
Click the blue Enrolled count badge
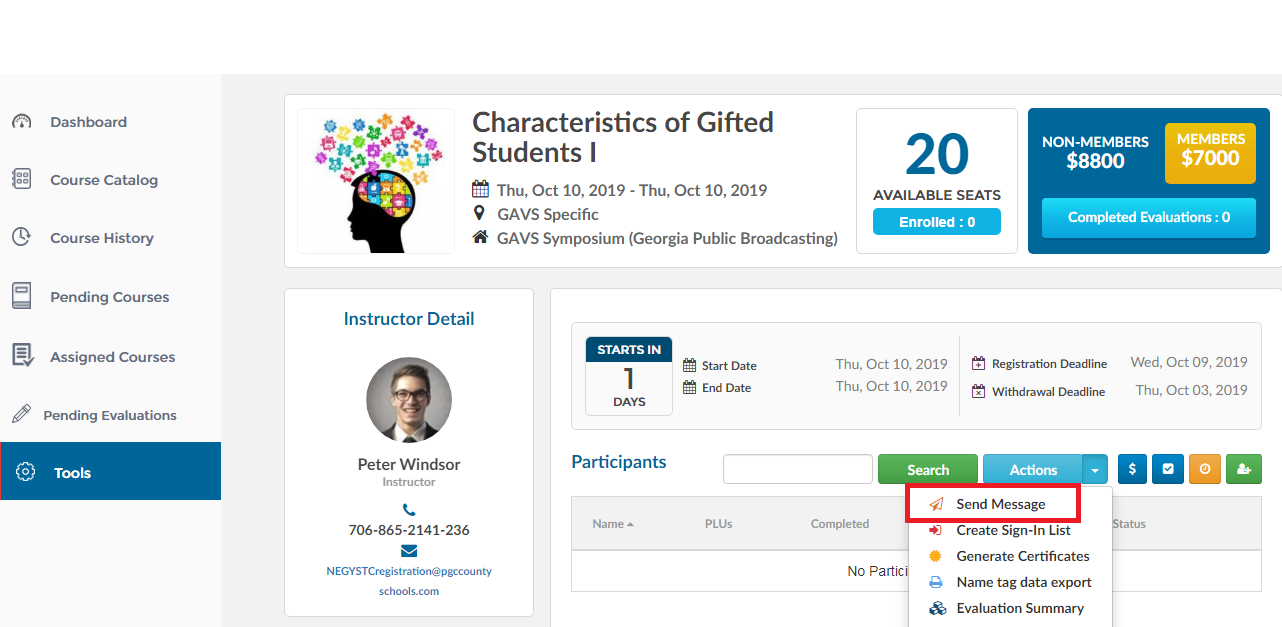pyautogui.click(x=936, y=222)
